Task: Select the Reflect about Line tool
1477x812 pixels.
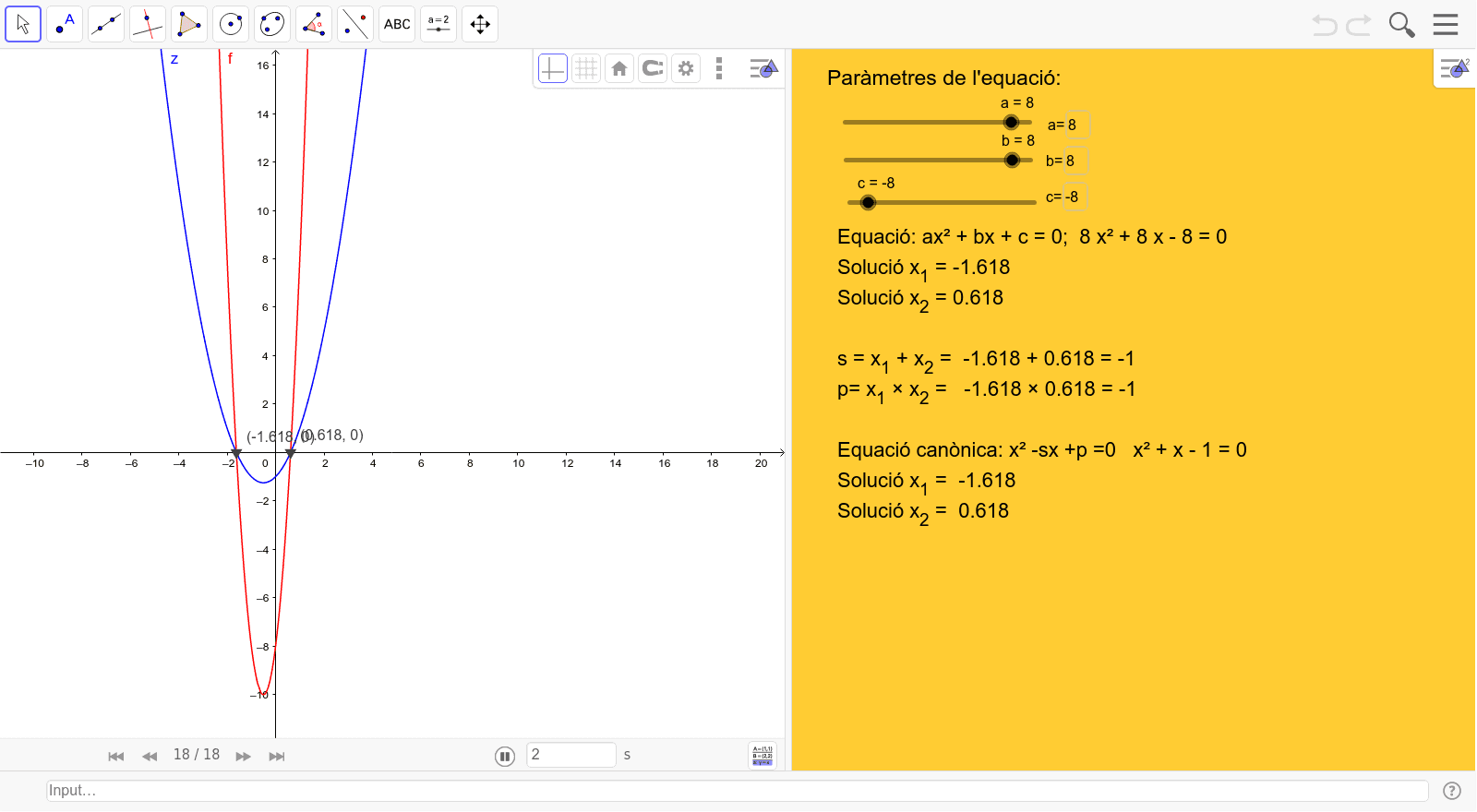Action: click(x=355, y=24)
